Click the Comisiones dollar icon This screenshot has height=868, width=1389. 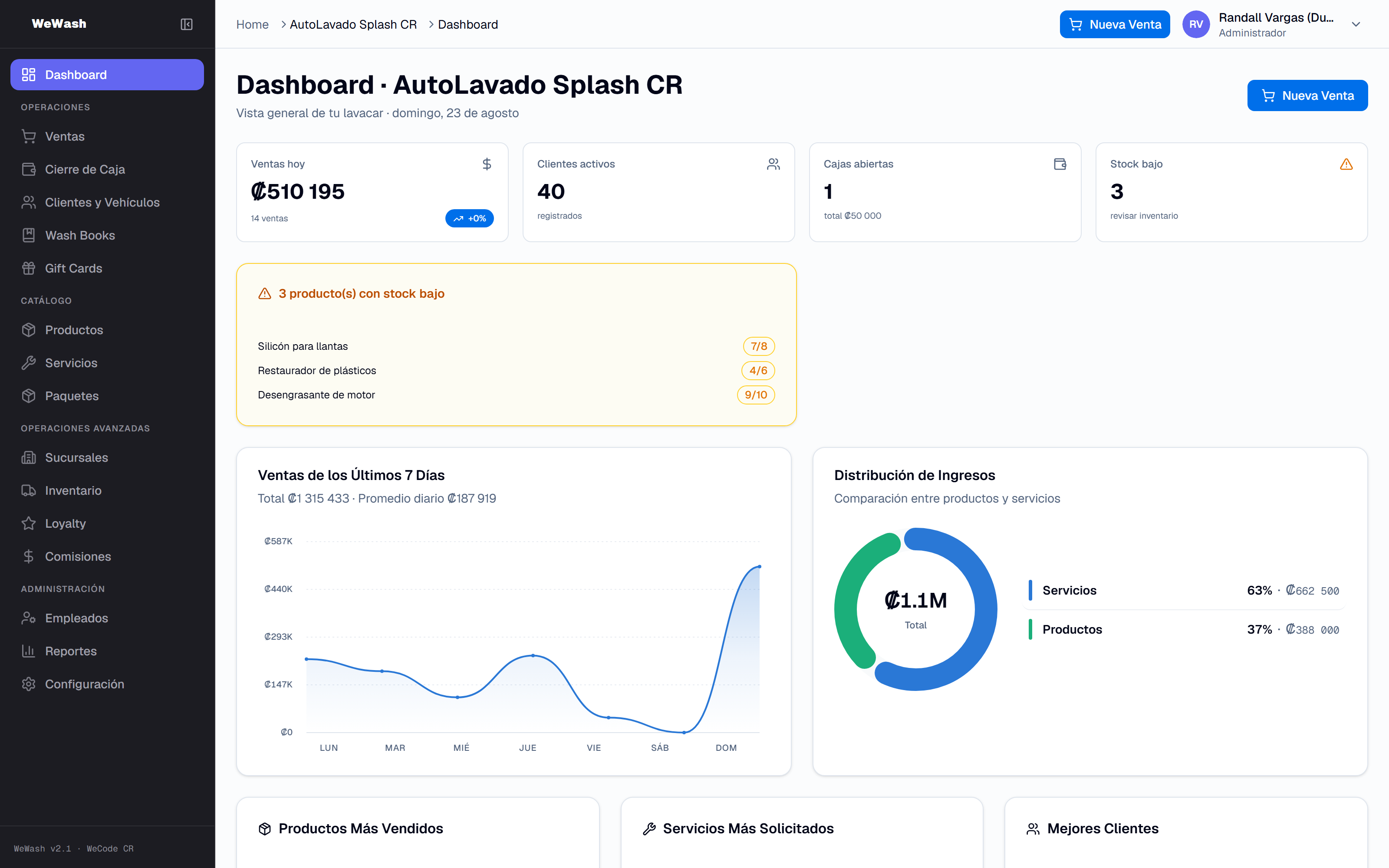(29, 557)
